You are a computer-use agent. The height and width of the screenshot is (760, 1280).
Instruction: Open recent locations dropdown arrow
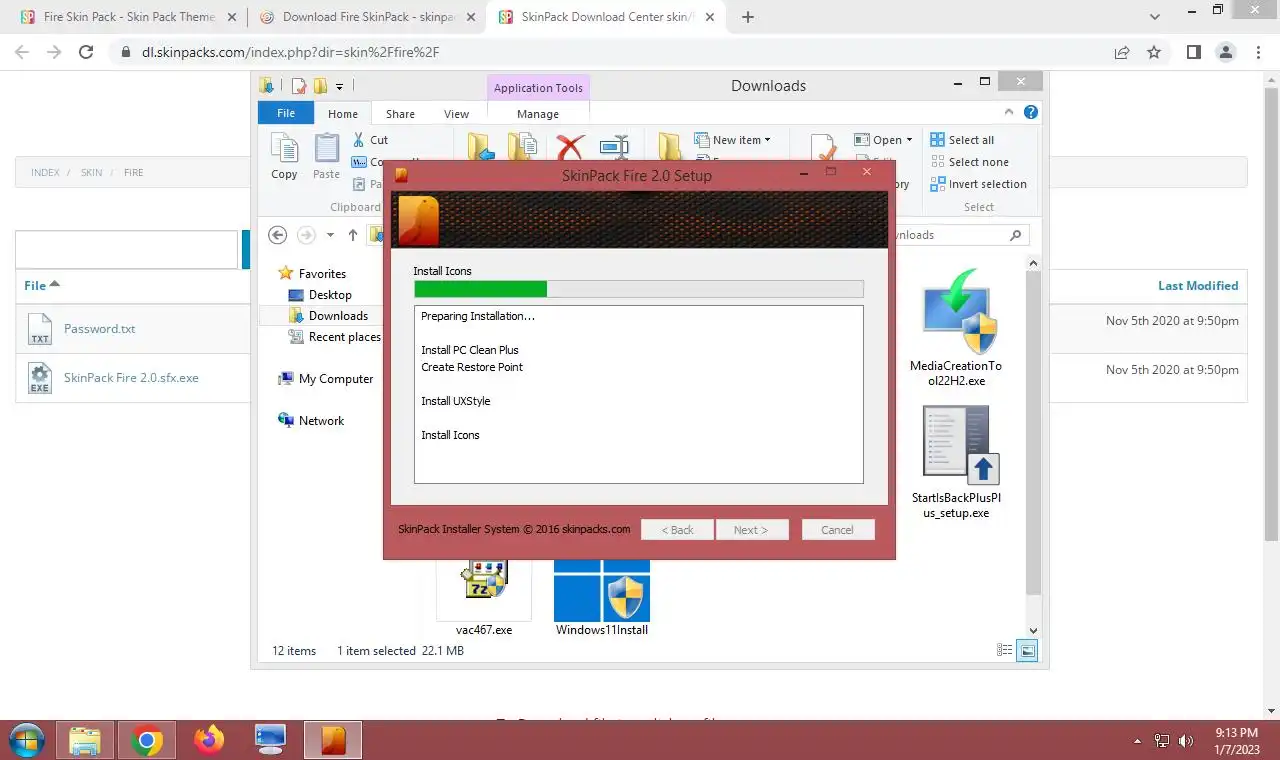[330, 235]
